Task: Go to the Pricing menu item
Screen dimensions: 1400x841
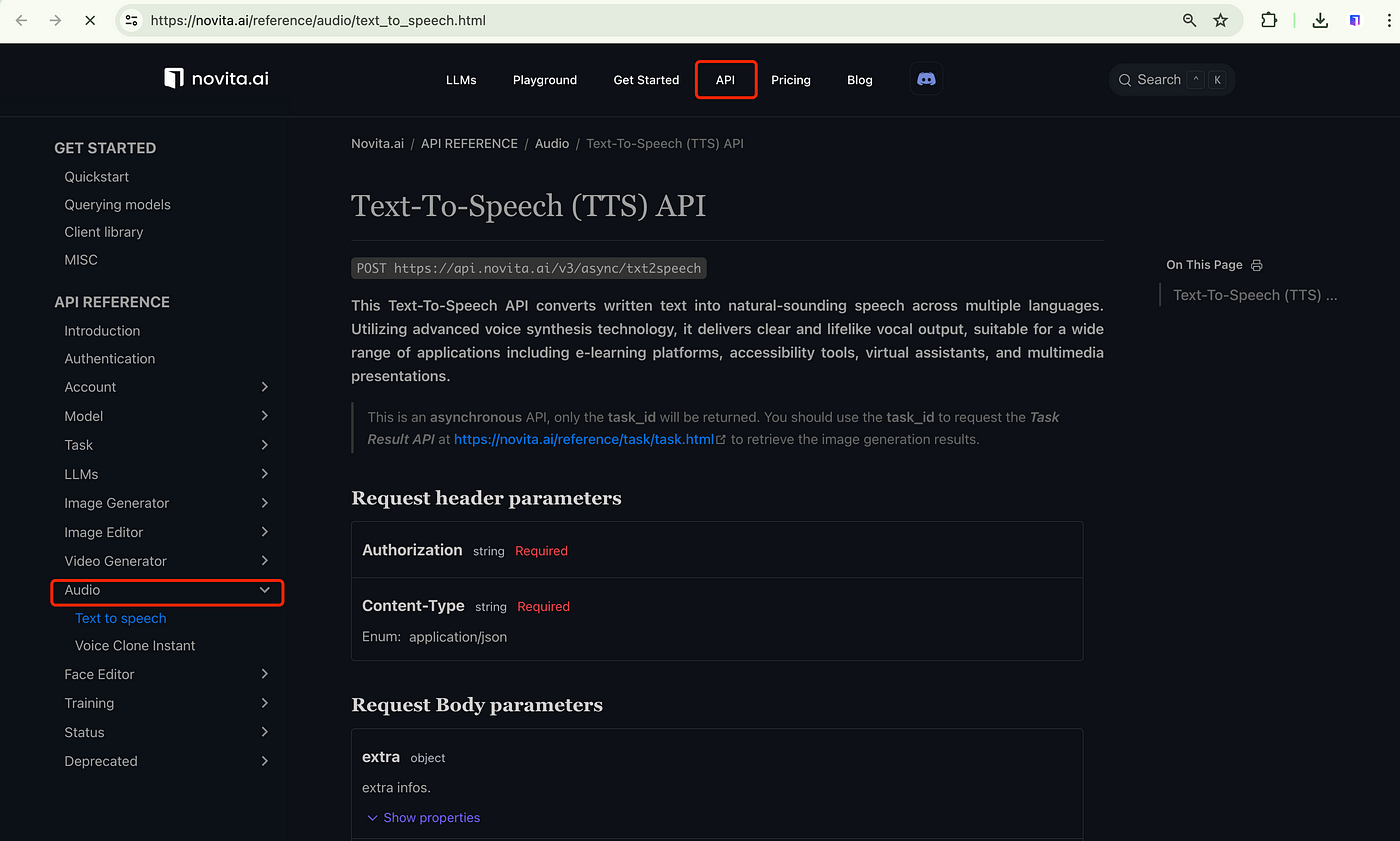Action: coord(790,80)
